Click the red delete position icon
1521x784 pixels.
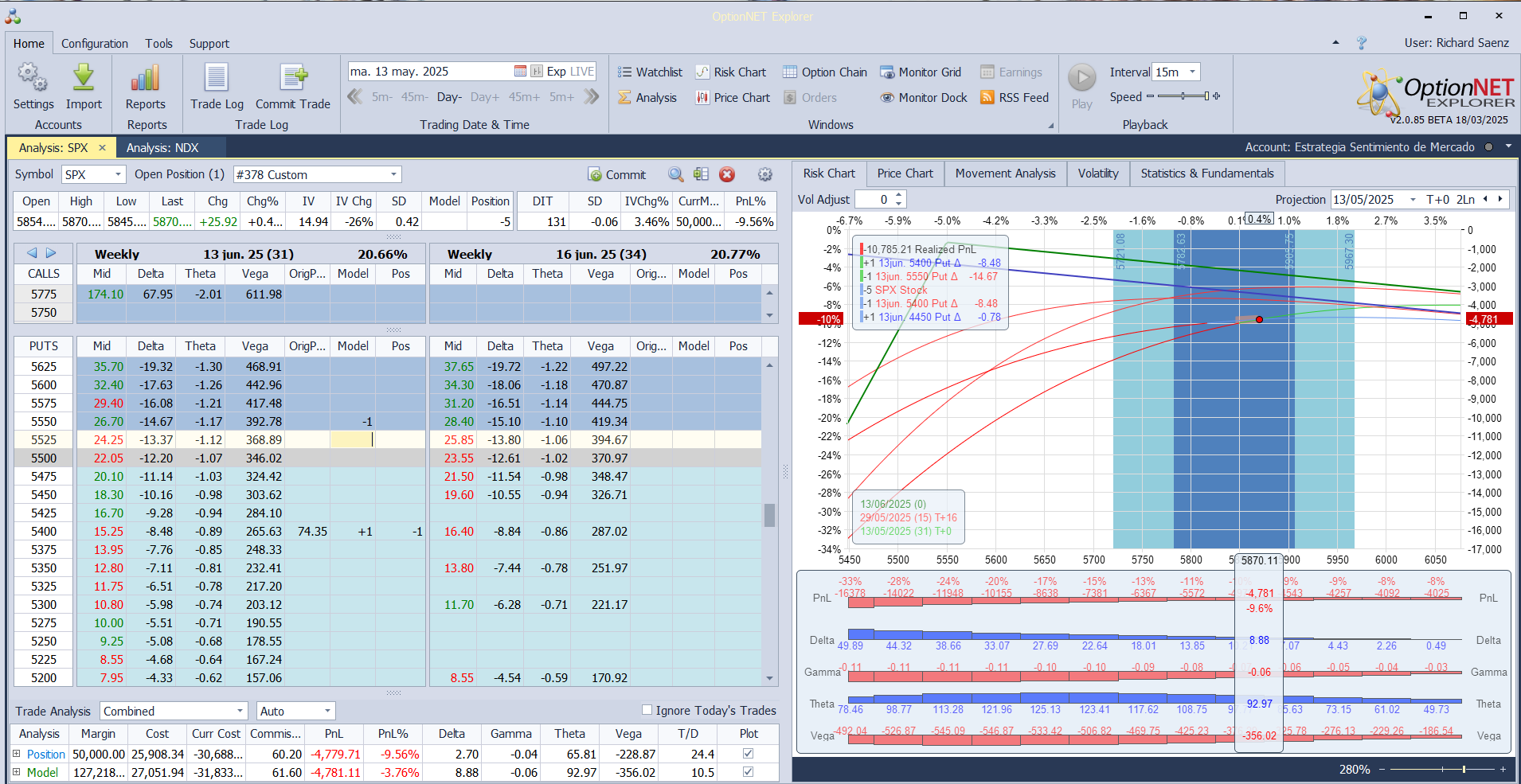pos(726,174)
